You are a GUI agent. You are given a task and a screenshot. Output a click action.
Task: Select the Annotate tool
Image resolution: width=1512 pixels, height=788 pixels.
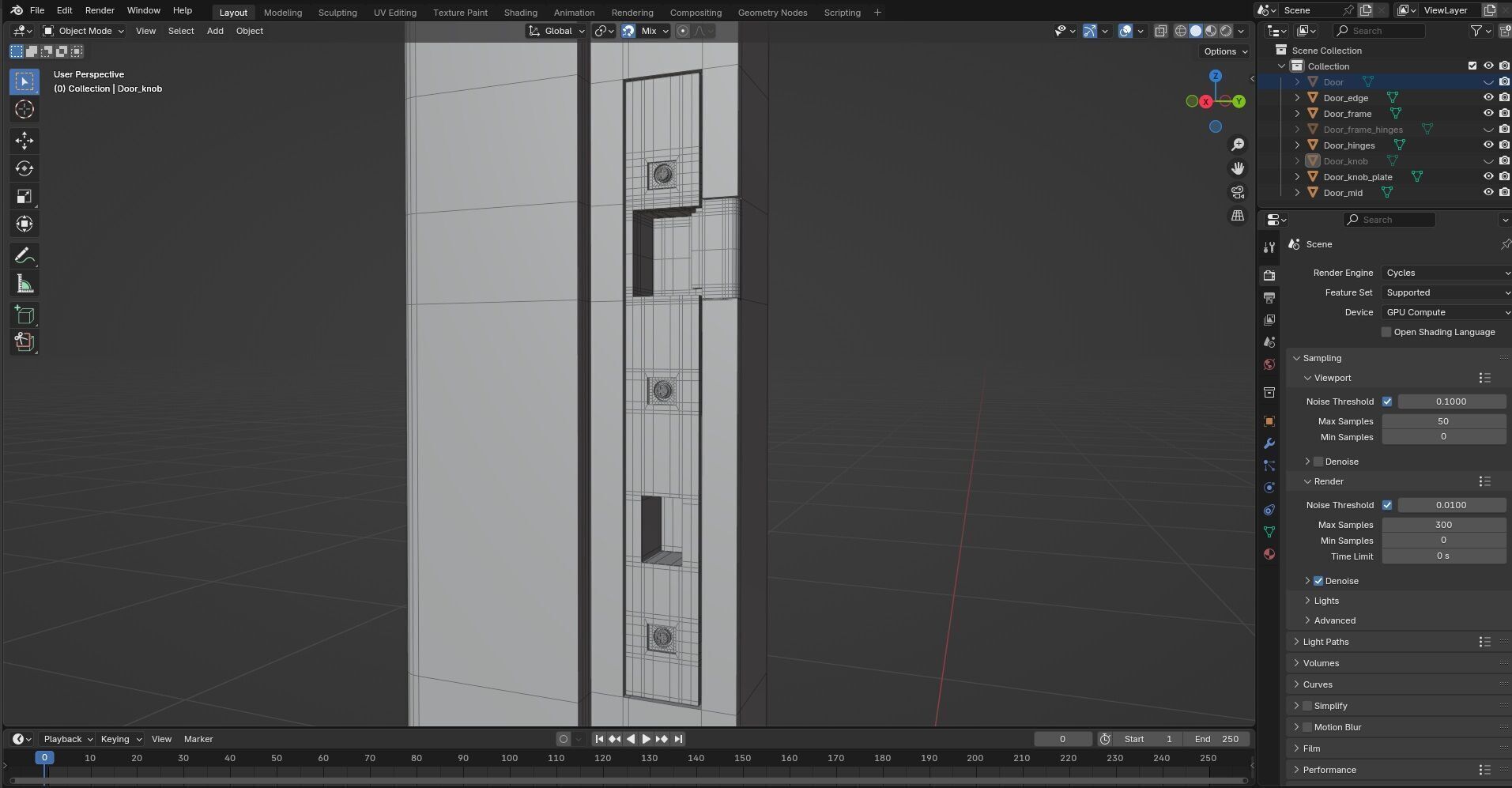click(25, 256)
